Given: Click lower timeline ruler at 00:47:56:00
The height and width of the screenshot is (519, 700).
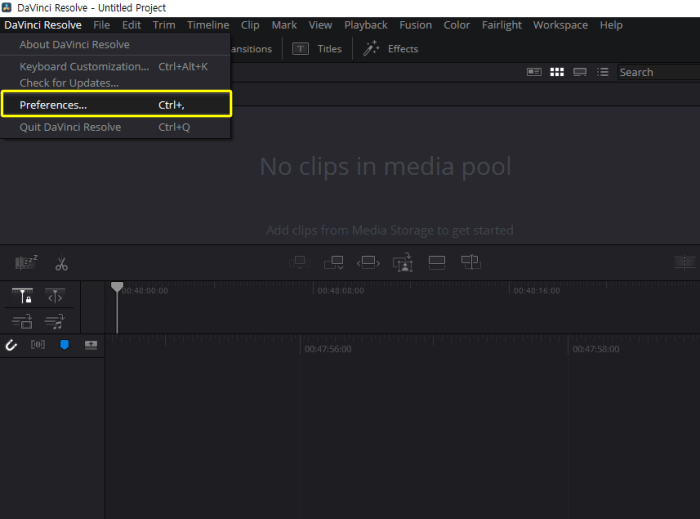Looking at the screenshot, I should point(328,349).
